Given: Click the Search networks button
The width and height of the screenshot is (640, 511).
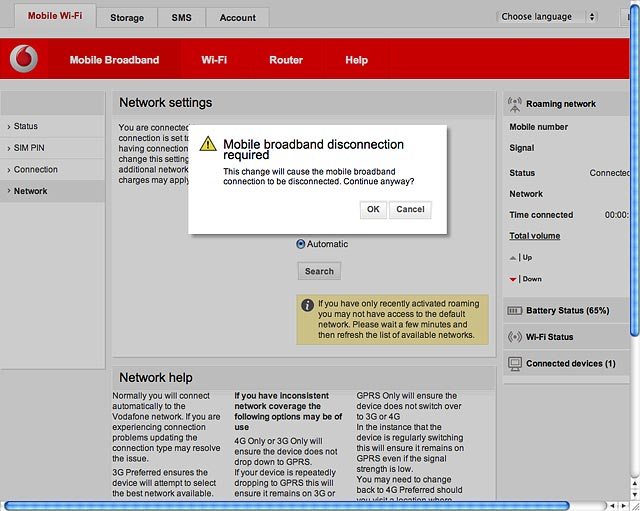Looking at the screenshot, I should 319,271.
